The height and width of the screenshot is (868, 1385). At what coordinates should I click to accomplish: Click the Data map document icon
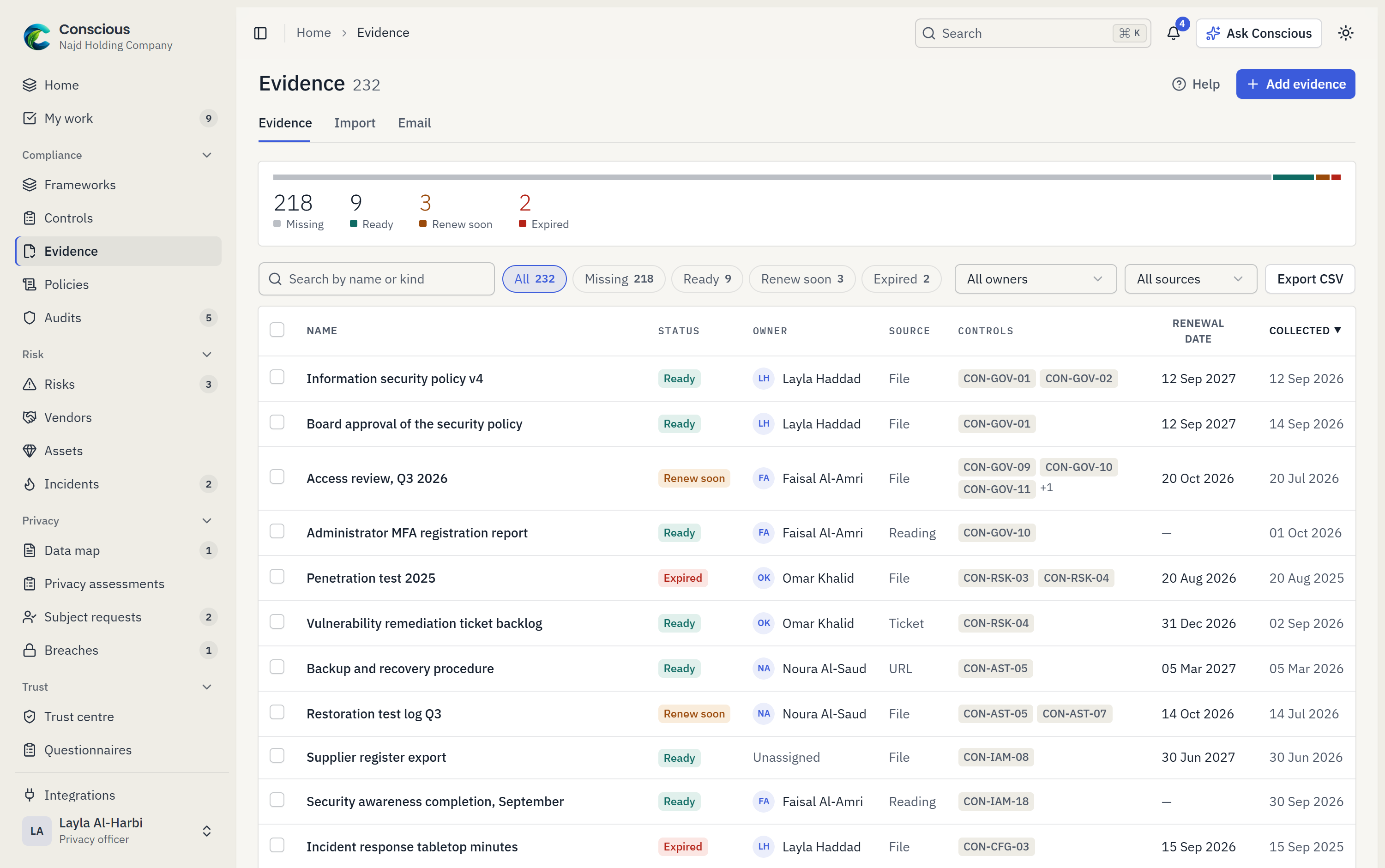pos(29,551)
